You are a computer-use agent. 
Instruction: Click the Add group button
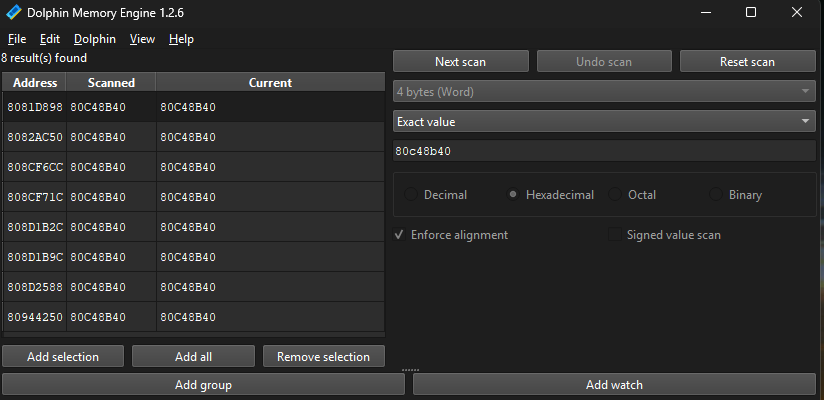tap(203, 385)
